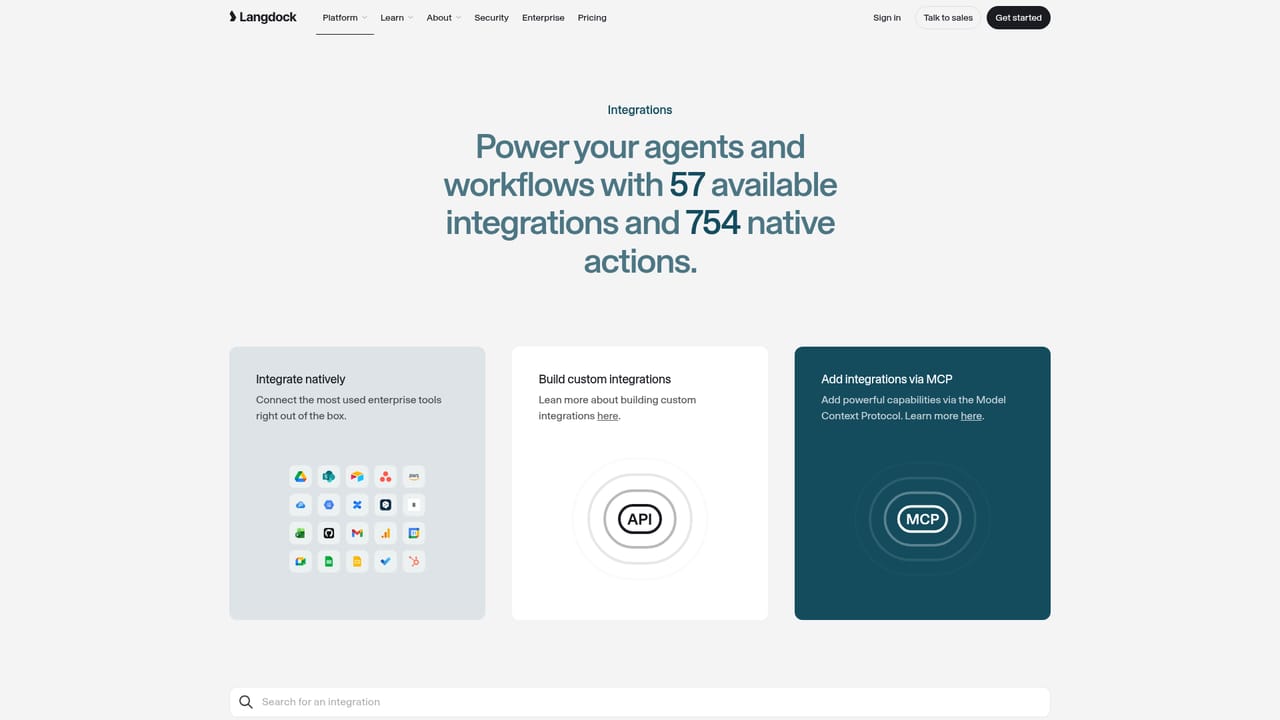Choose the Google Calendar integration icon
The height and width of the screenshot is (720, 1280).
click(x=414, y=533)
